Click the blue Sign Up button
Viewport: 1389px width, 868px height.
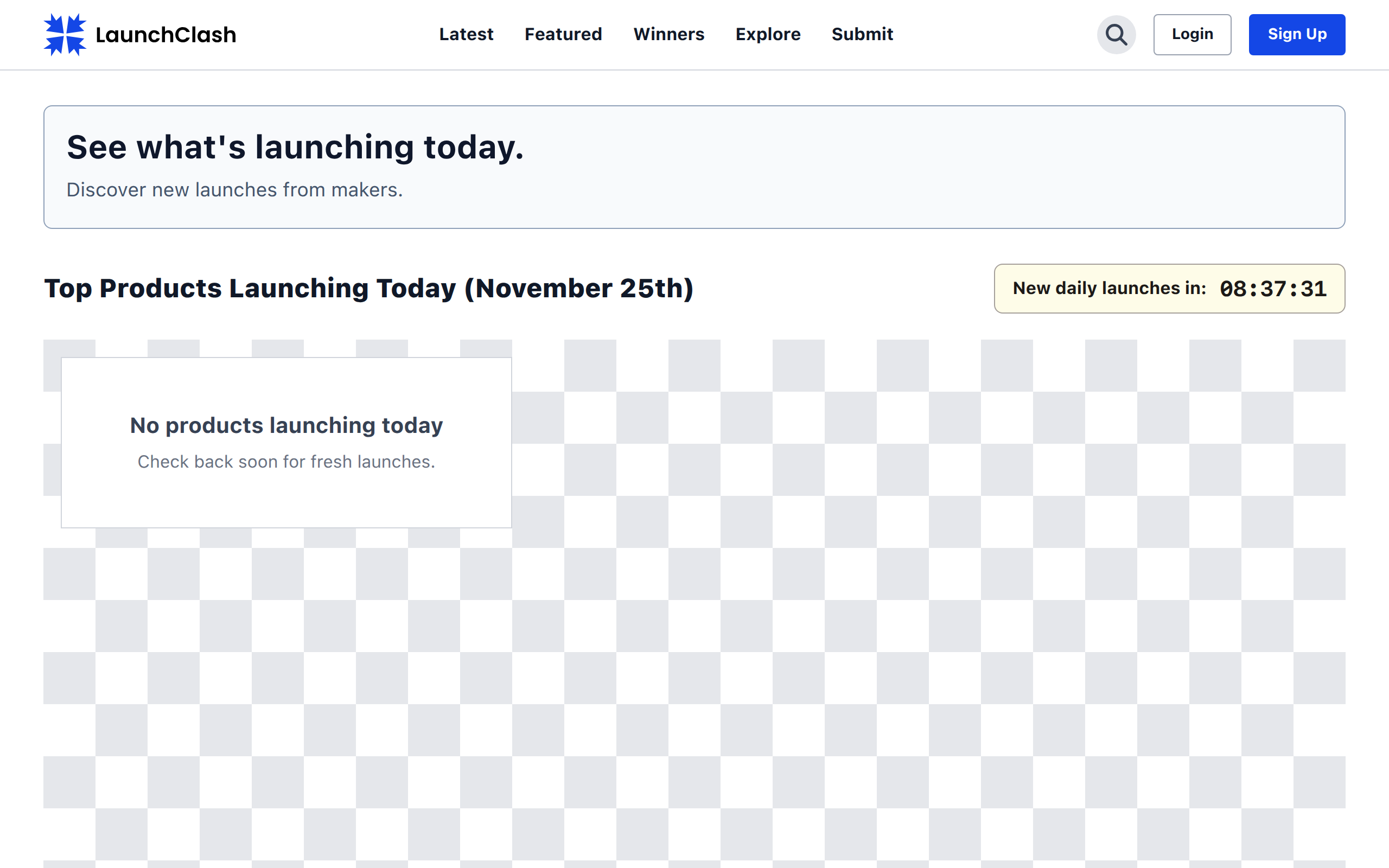pyautogui.click(x=1297, y=34)
